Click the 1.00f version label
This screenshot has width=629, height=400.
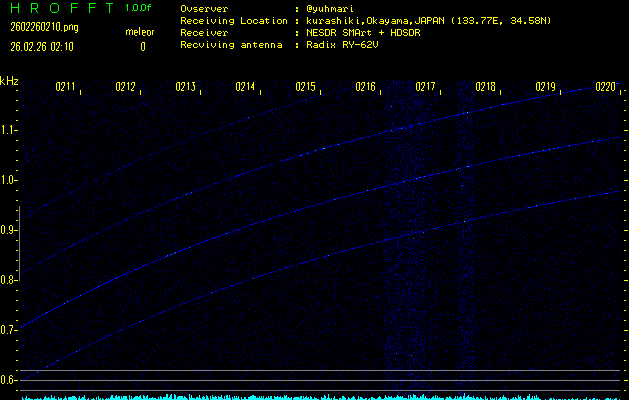point(139,8)
